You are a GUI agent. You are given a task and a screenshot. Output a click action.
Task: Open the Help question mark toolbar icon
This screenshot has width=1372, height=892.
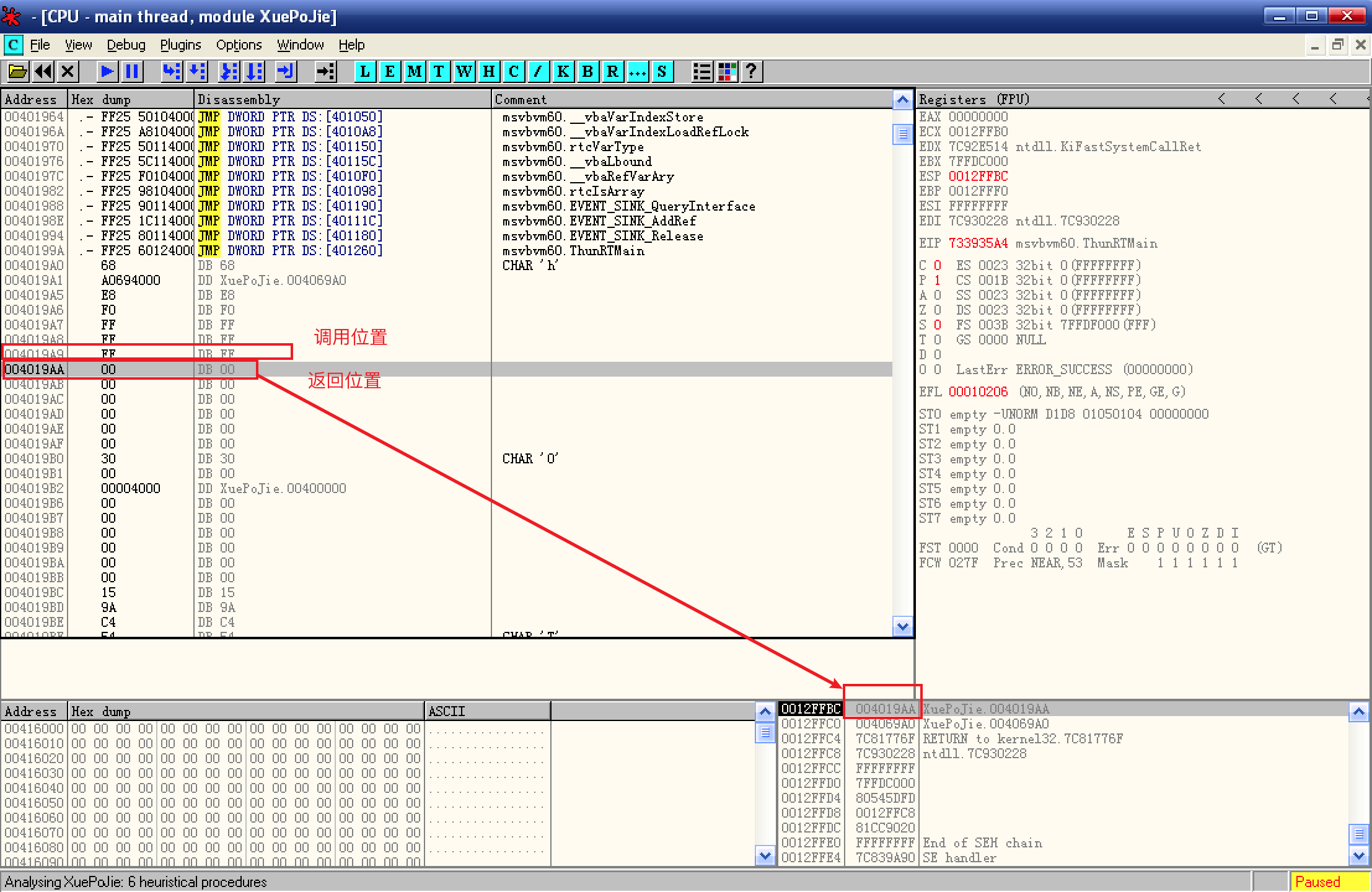(x=752, y=72)
